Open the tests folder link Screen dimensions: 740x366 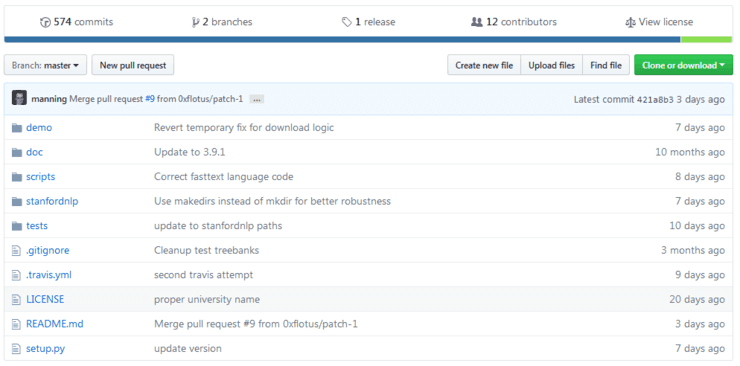coord(37,226)
